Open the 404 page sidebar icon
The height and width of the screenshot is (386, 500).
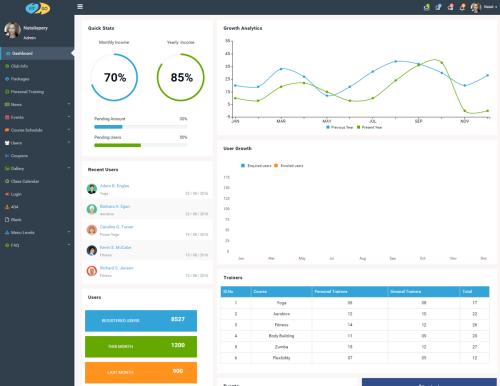click(7, 207)
